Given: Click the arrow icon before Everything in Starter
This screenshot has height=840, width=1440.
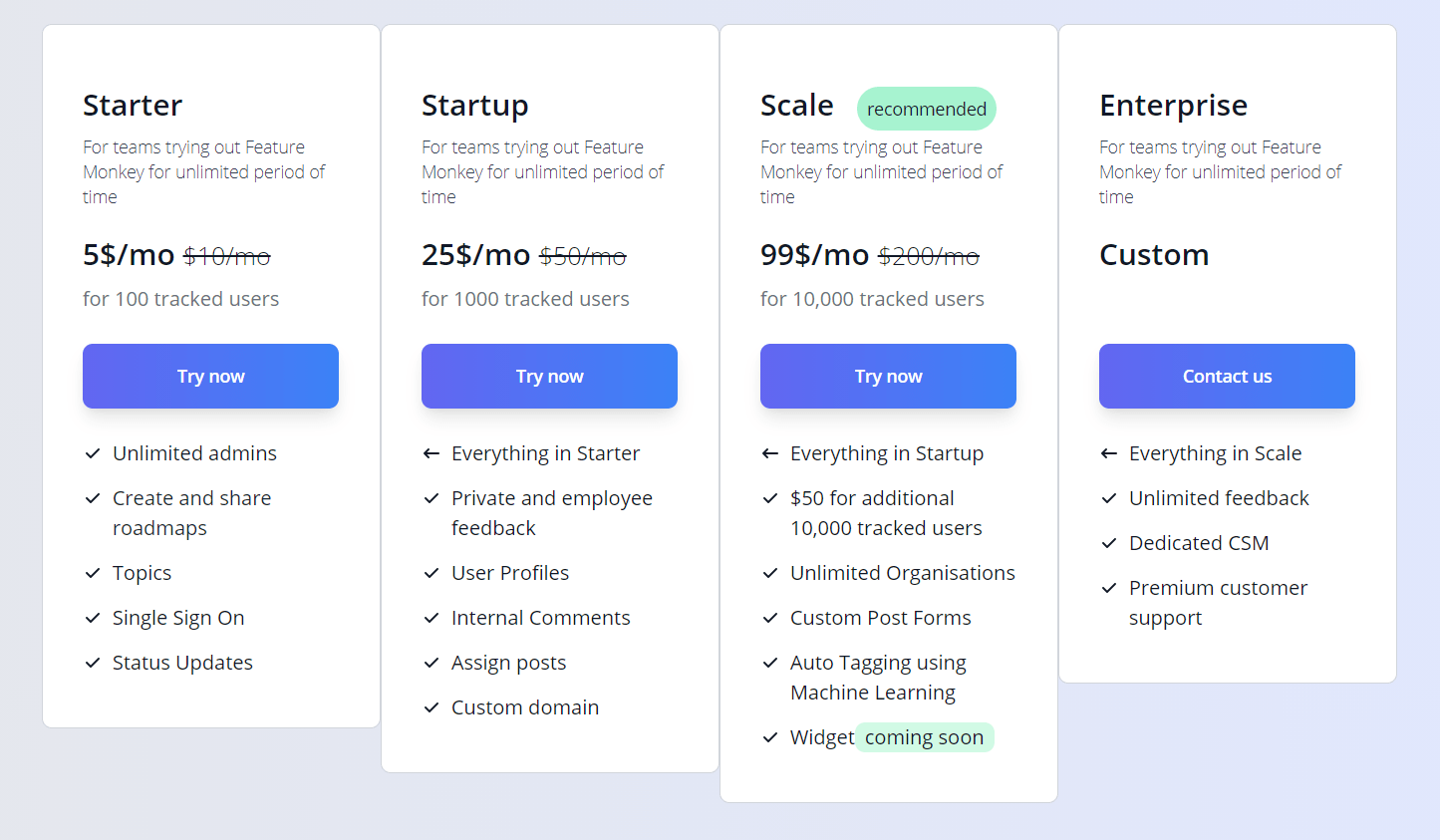Looking at the screenshot, I should coord(431,453).
